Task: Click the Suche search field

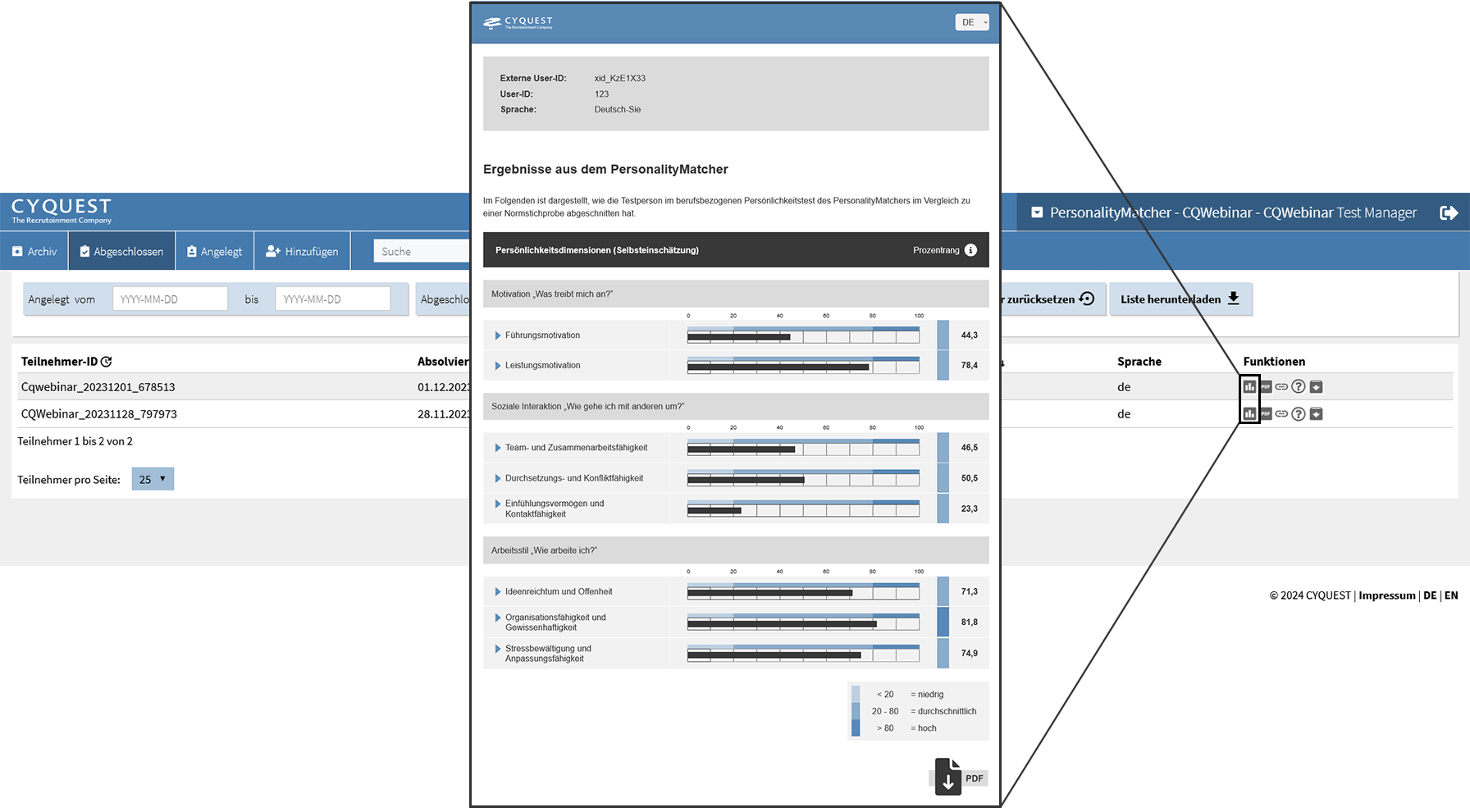Action: click(x=422, y=251)
